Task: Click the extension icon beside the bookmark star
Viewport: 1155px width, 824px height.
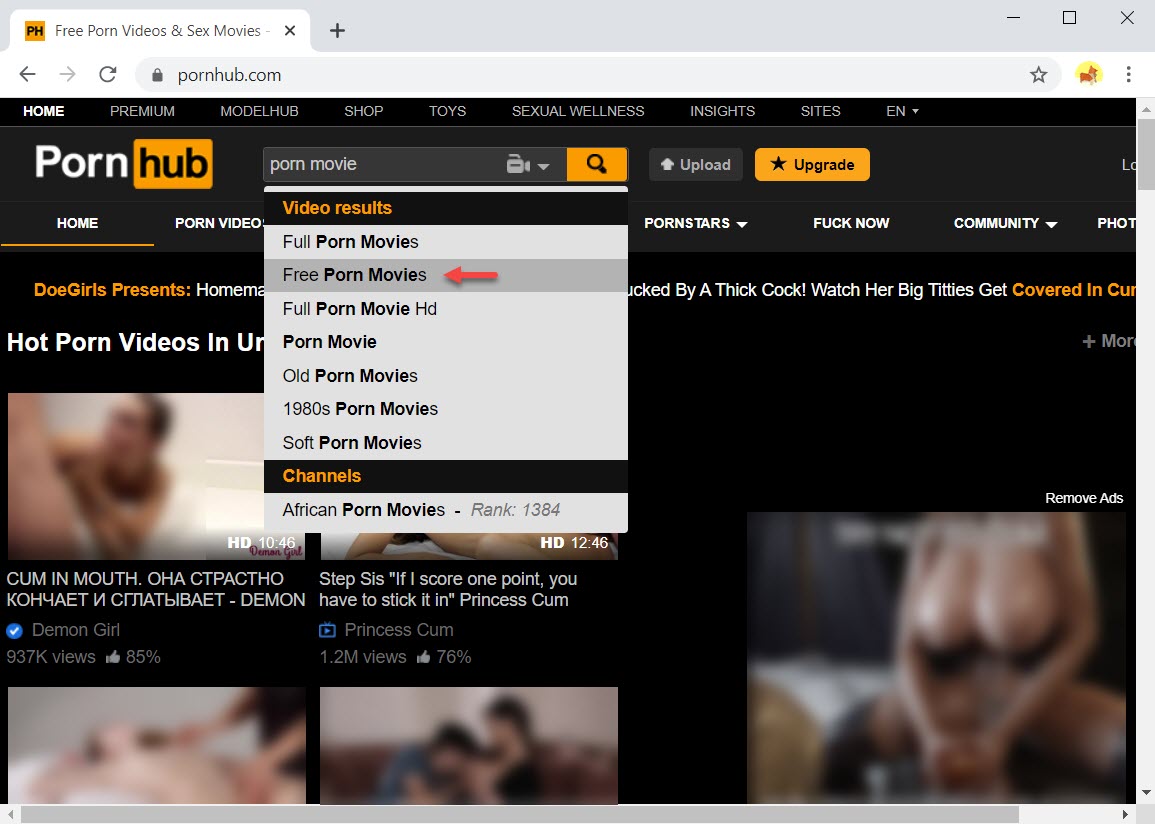Action: coord(1088,75)
